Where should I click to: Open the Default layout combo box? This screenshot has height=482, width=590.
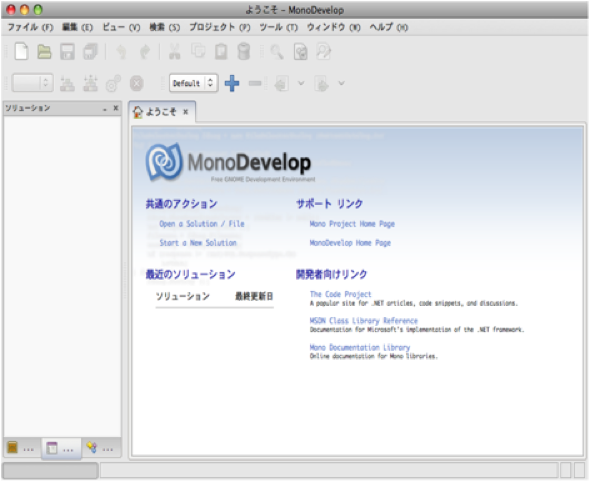(193, 83)
